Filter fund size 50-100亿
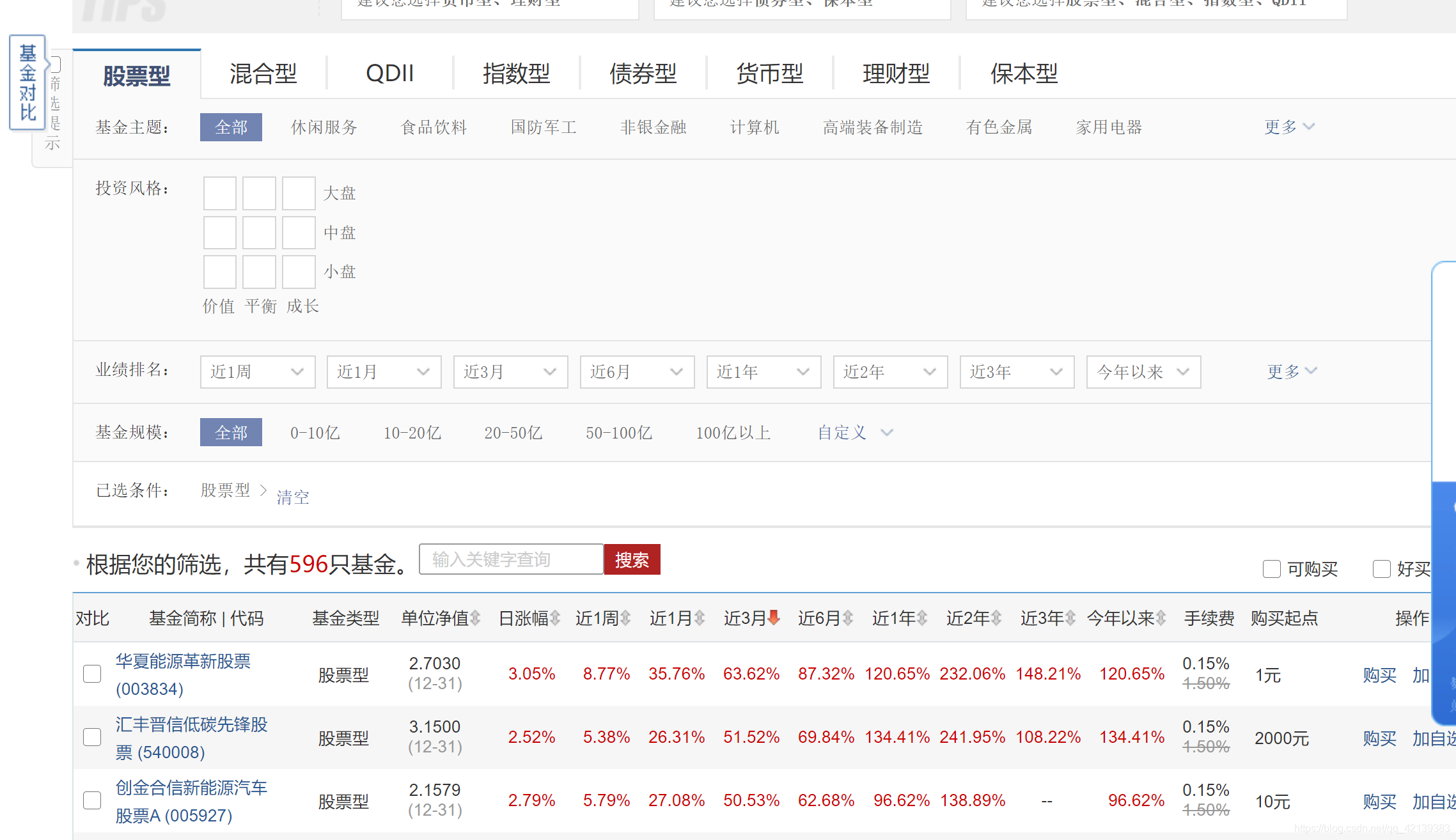This screenshot has height=840, width=1456. point(619,433)
